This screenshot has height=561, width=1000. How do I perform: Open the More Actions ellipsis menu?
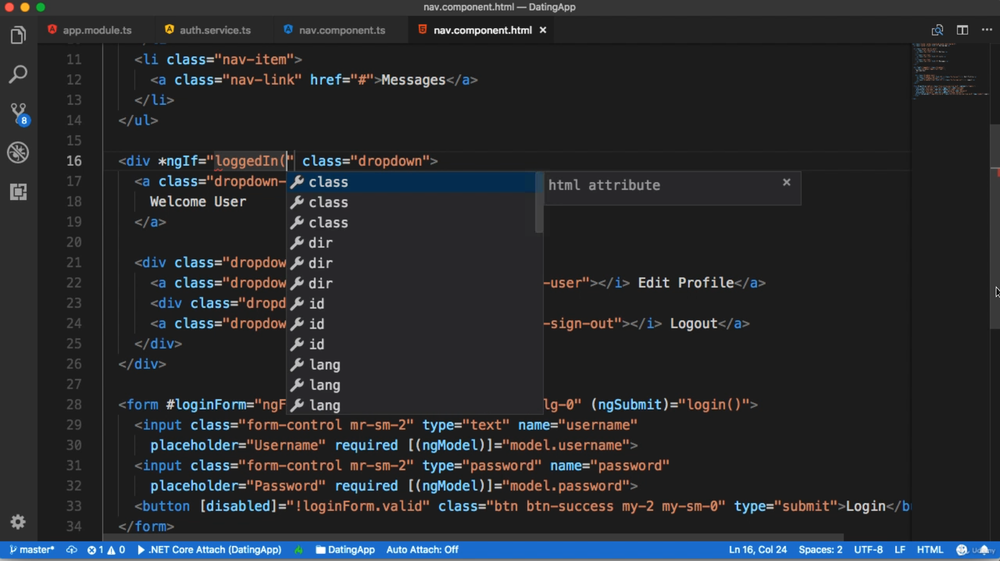(x=987, y=30)
